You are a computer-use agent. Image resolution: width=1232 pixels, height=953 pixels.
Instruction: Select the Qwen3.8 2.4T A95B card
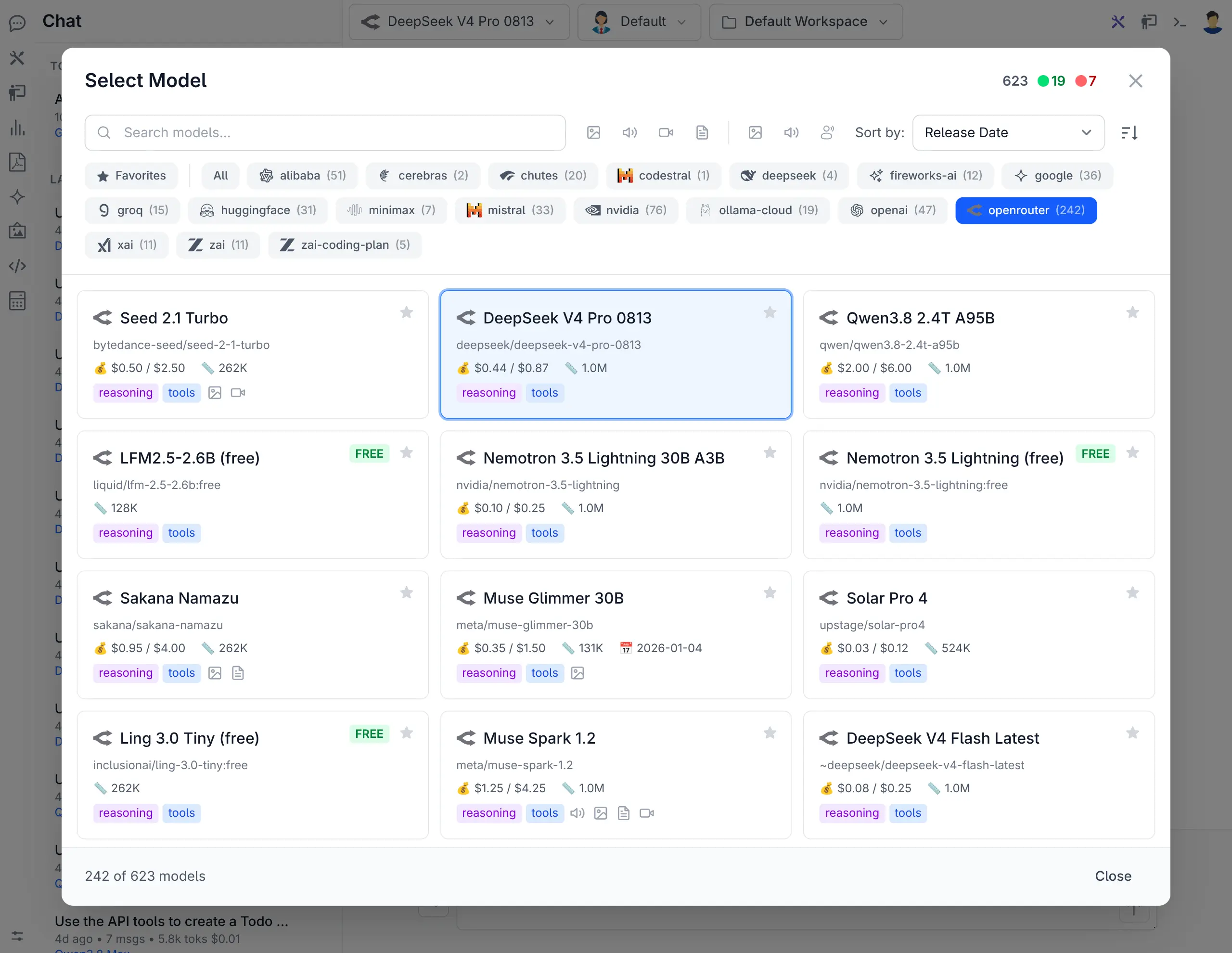[979, 354]
